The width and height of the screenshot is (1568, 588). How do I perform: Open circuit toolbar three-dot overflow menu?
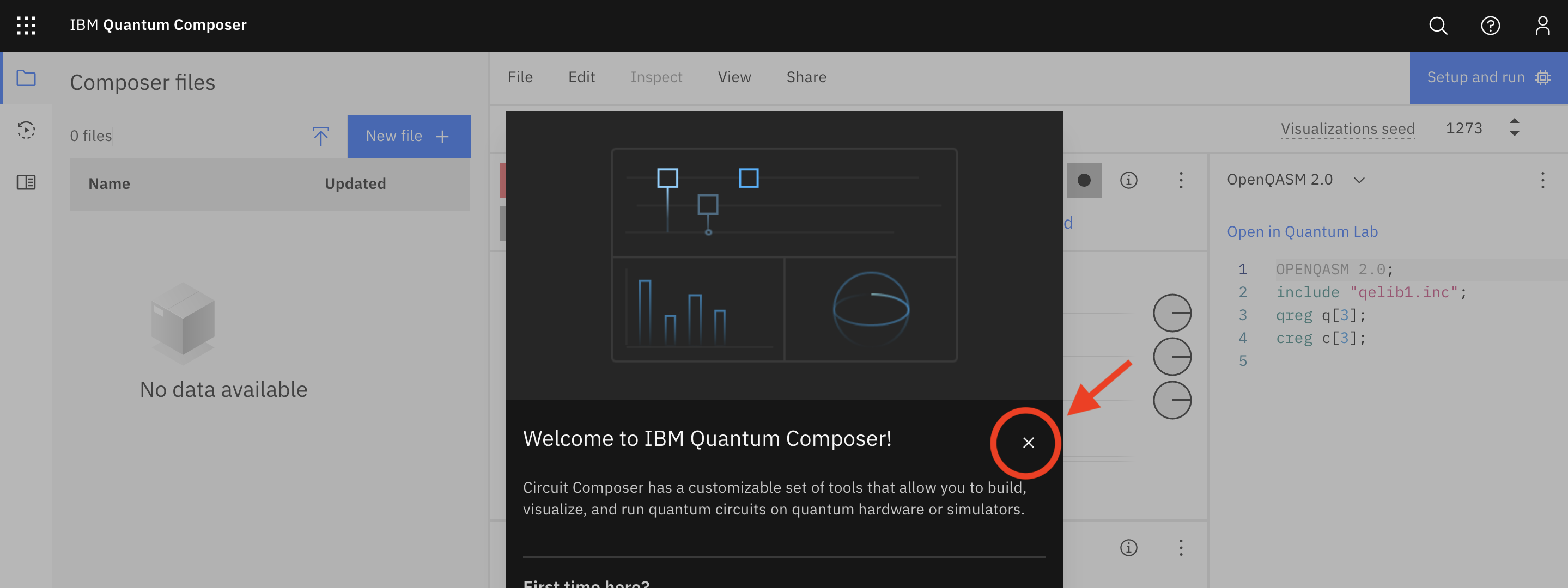[x=1181, y=180]
